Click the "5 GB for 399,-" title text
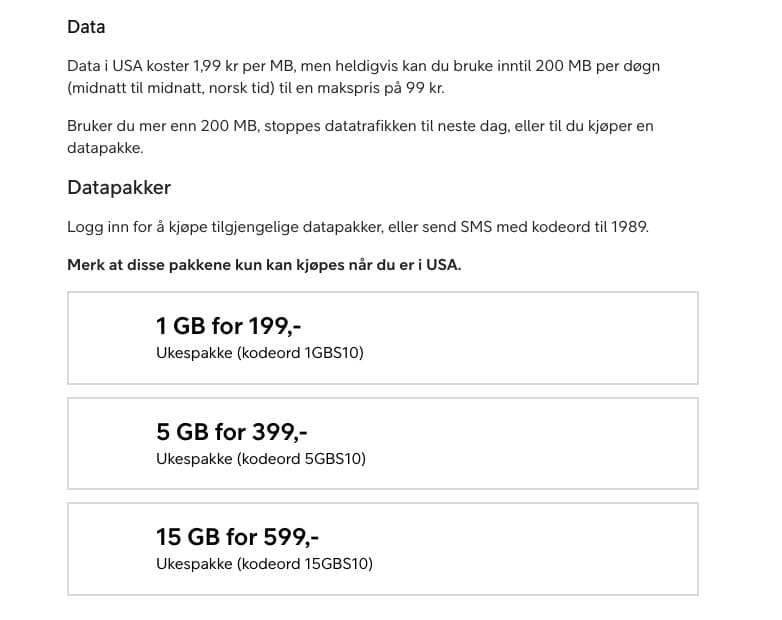 coord(231,432)
